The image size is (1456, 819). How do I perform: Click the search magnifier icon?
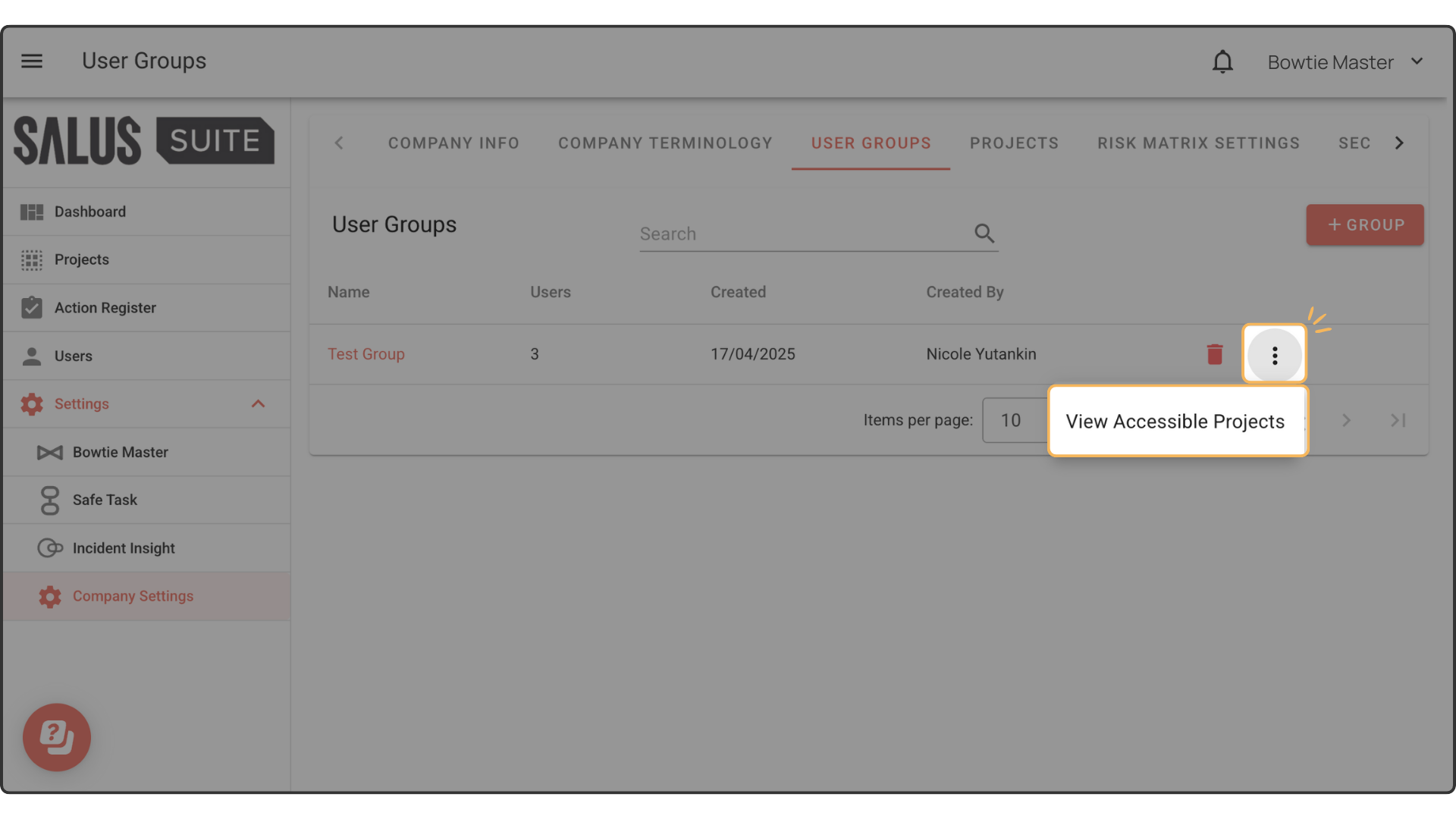click(x=984, y=234)
